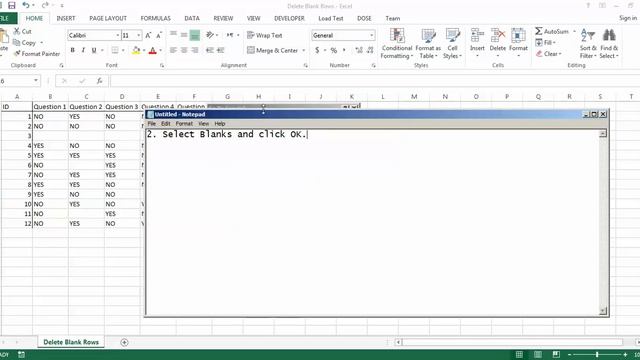
Task: Open Find & Select binoculars menu
Action: click(x=609, y=44)
